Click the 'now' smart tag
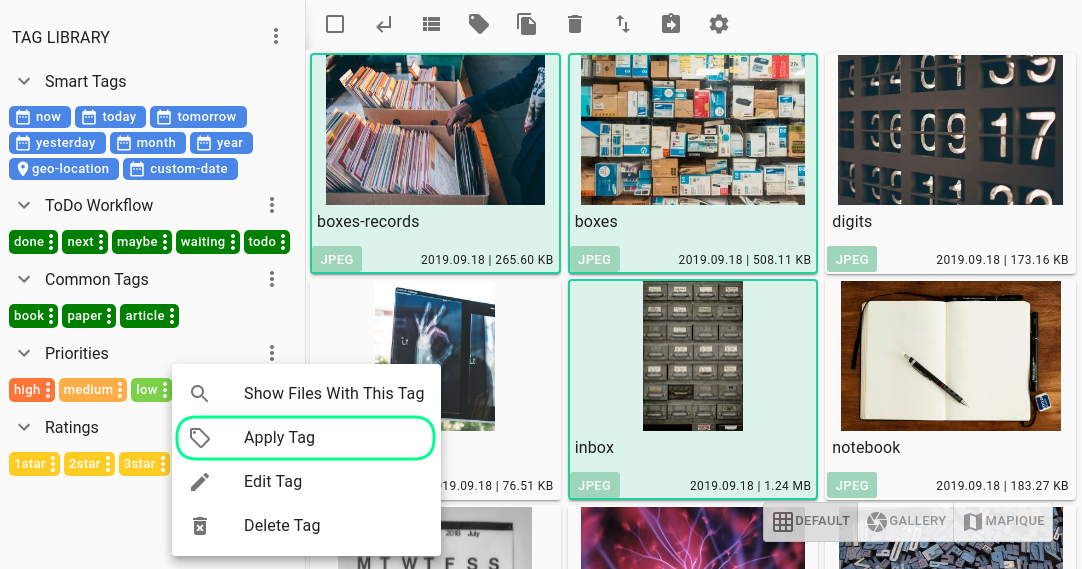Screen dimensions: 1082x569 coord(40,117)
